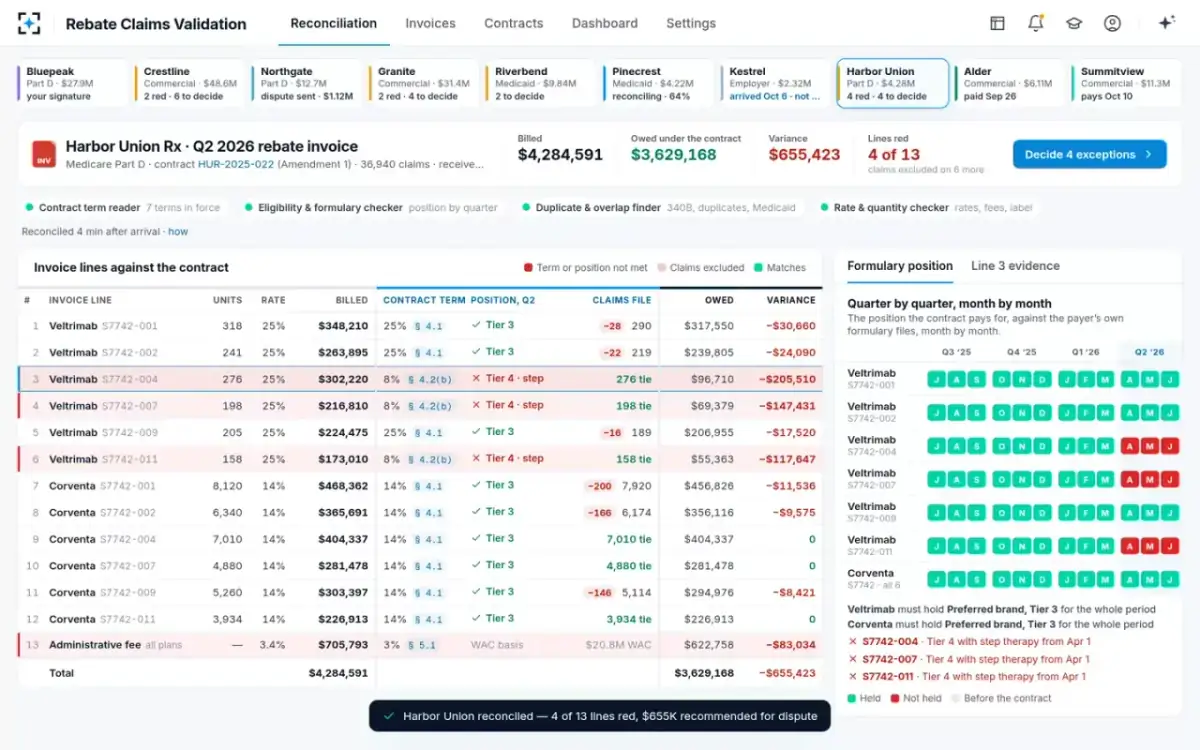Open the Northgate payer card
This screenshot has height=750, width=1200.
point(307,84)
